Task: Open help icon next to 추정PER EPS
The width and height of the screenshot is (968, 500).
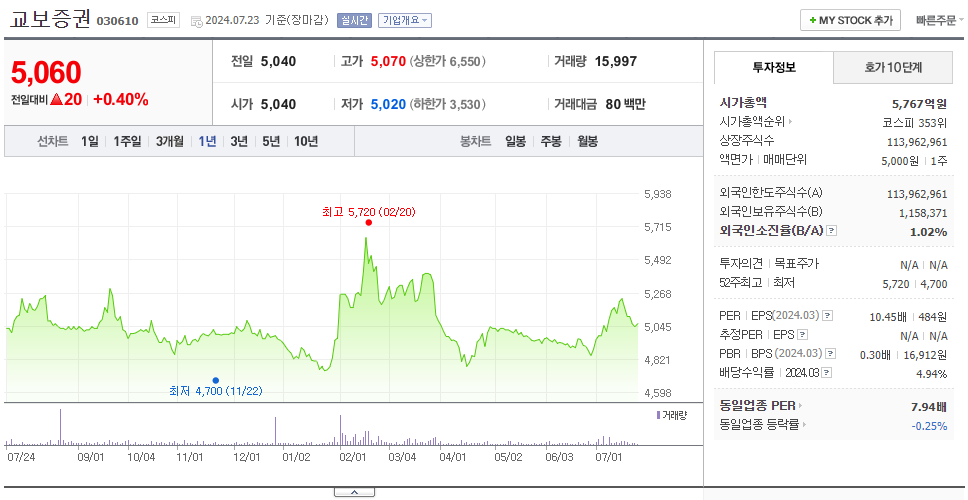Action: [x=803, y=335]
